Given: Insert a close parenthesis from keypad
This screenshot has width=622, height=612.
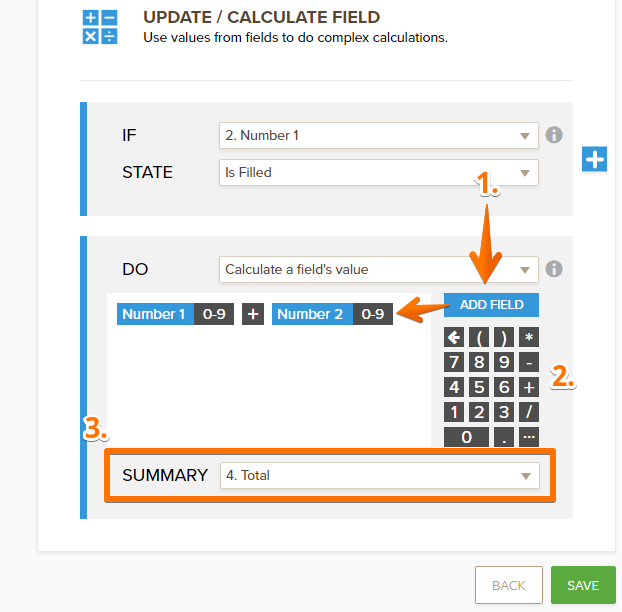Looking at the screenshot, I should coord(505,337).
